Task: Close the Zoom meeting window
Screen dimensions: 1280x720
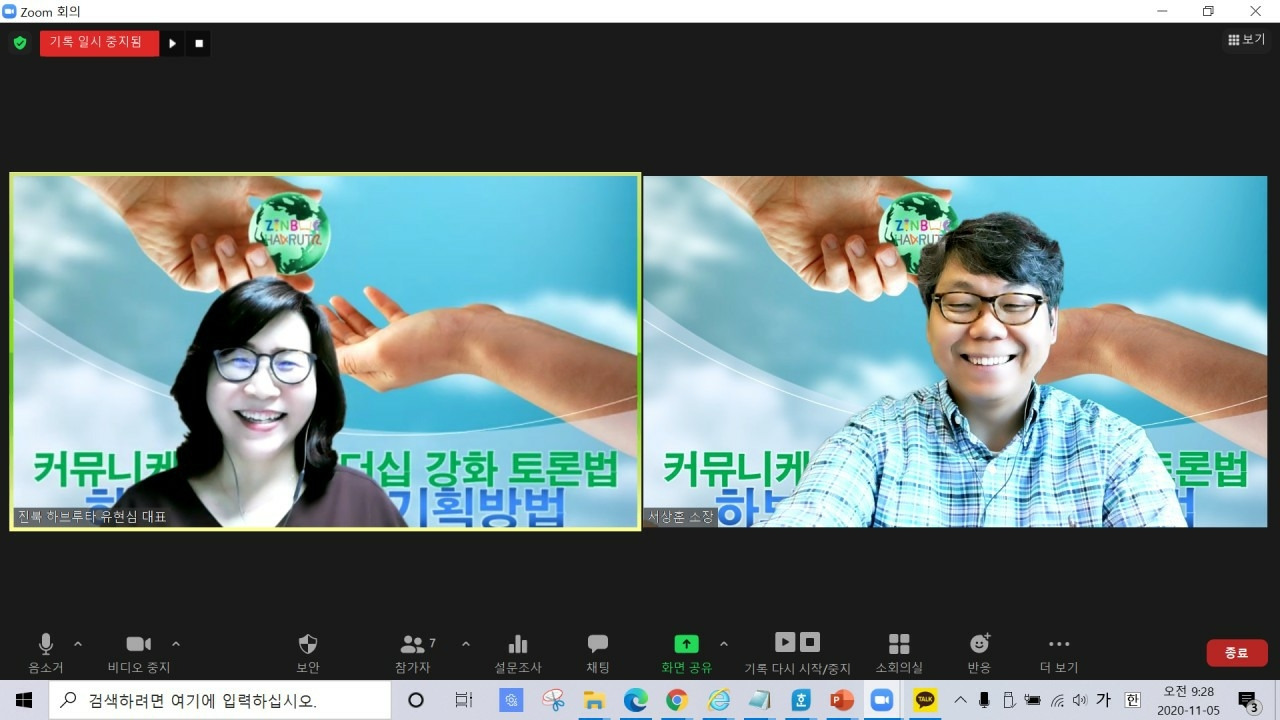Action: 1255,11
